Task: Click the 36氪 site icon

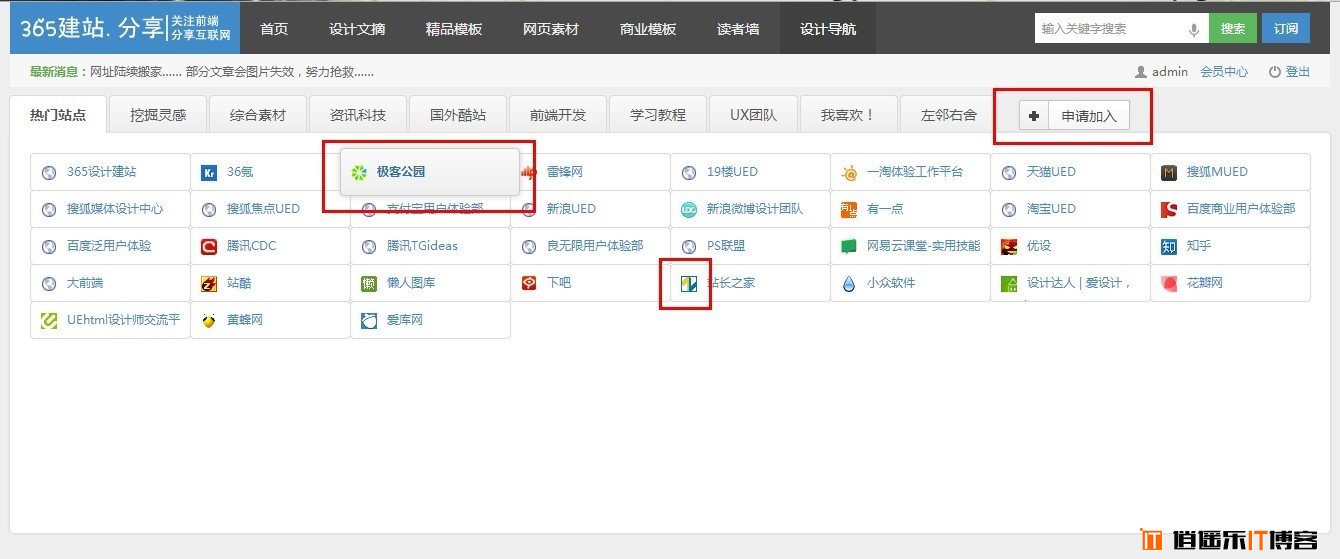Action: 209,172
